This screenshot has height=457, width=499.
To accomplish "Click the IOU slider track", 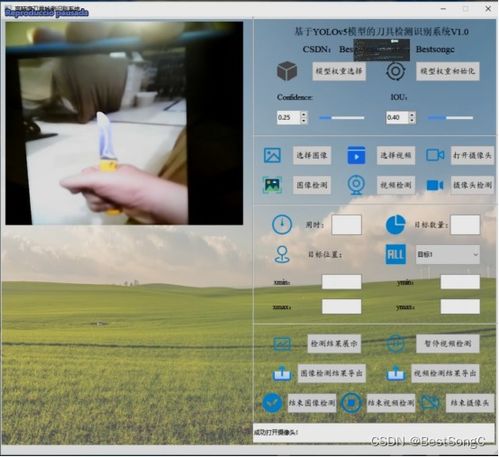I will point(450,118).
